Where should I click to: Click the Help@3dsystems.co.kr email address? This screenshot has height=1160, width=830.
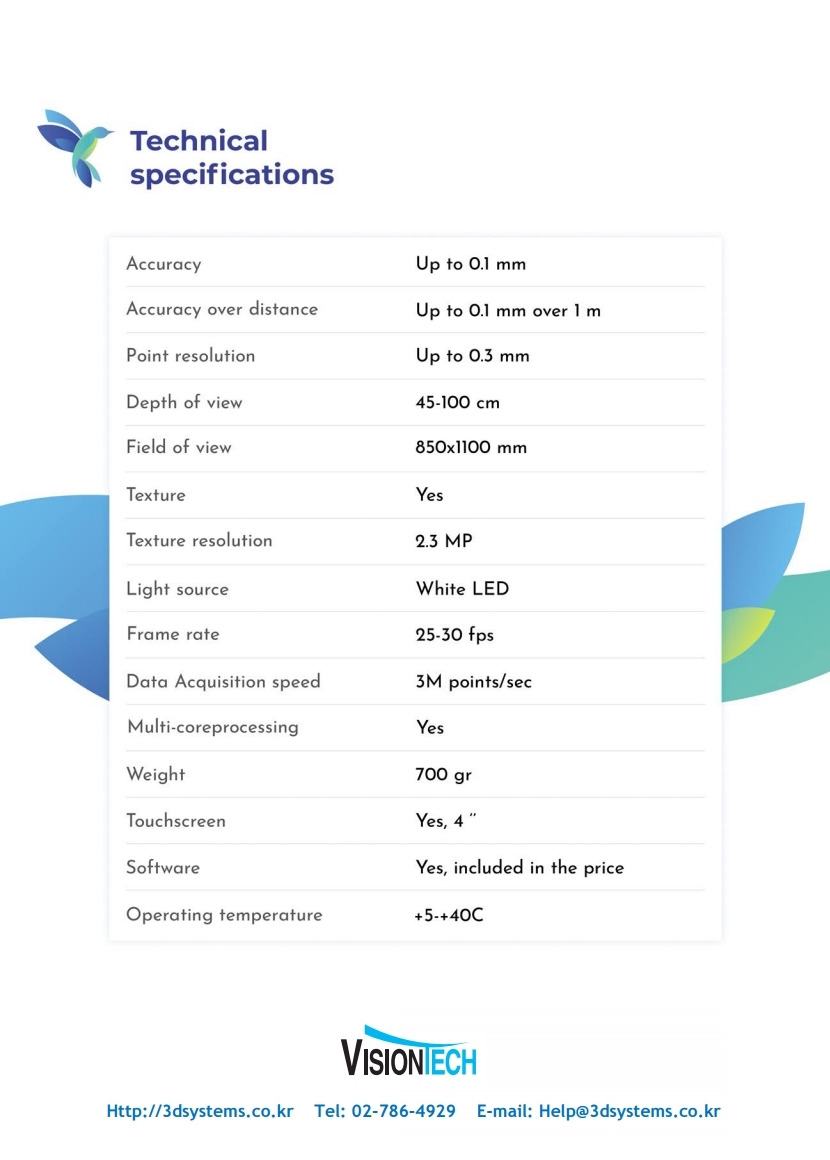coord(628,1111)
